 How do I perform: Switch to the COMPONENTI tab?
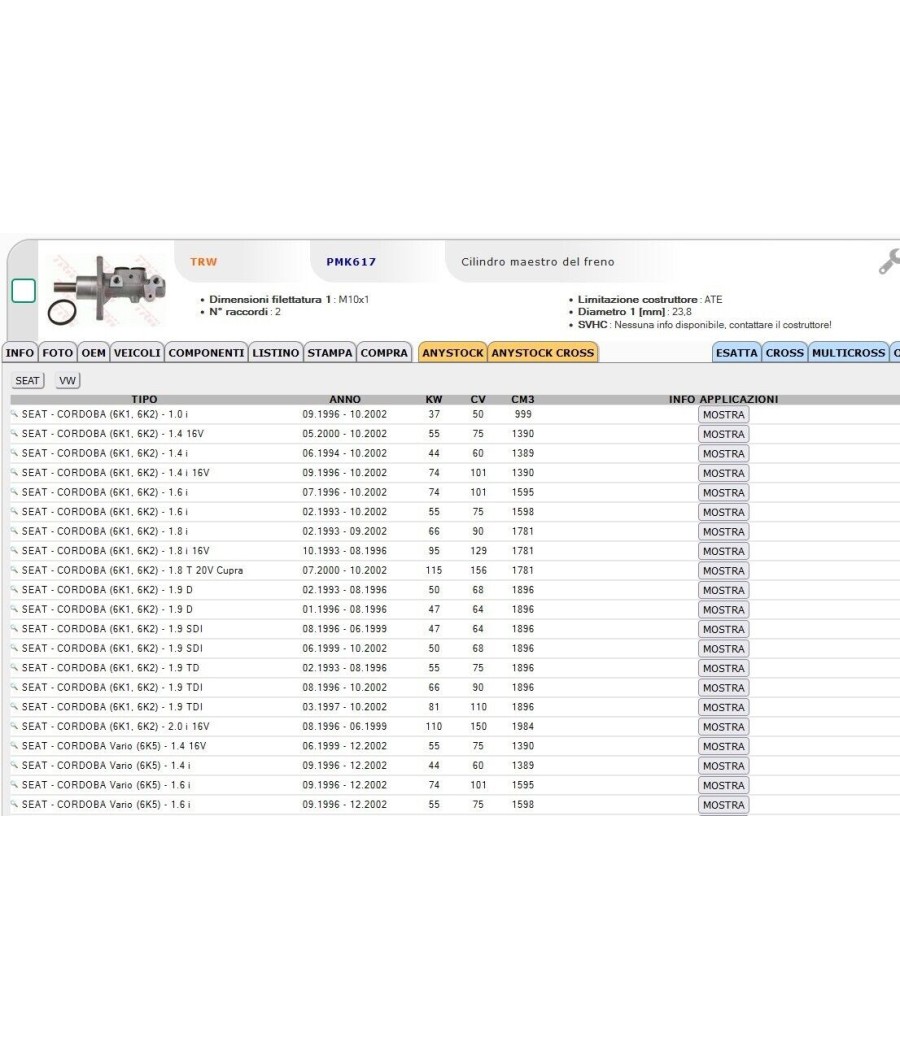pyautogui.click(x=206, y=353)
